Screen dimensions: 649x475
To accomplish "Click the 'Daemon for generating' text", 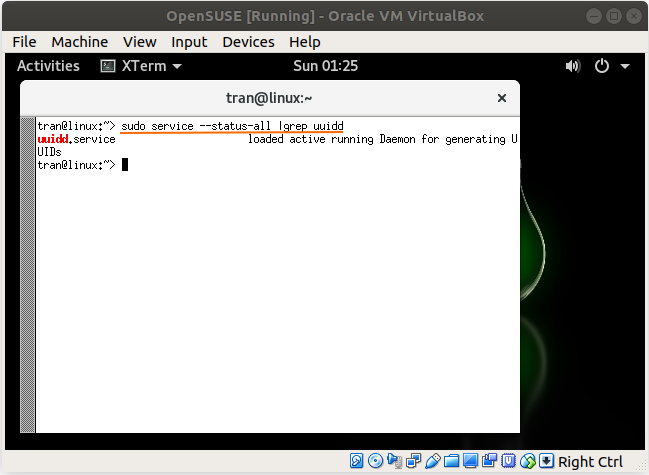I will (x=442, y=139).
